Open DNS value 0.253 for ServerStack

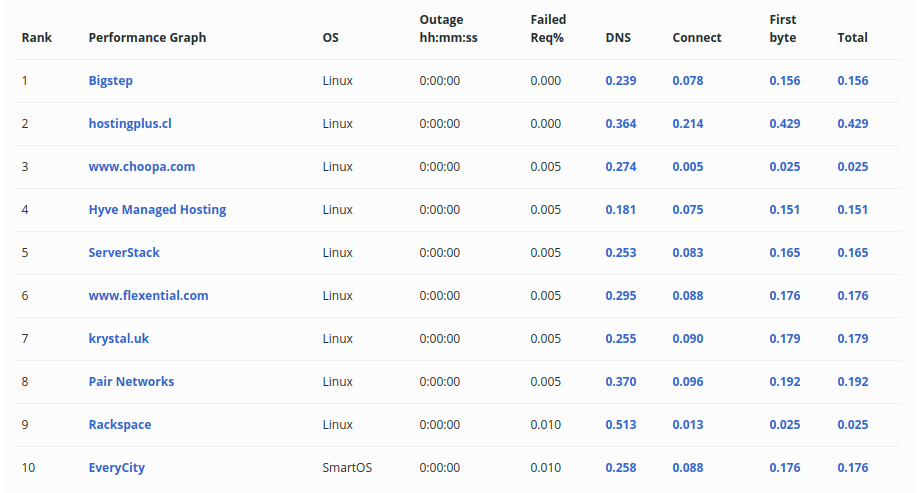pyautogui.click(x=621, y=253)
